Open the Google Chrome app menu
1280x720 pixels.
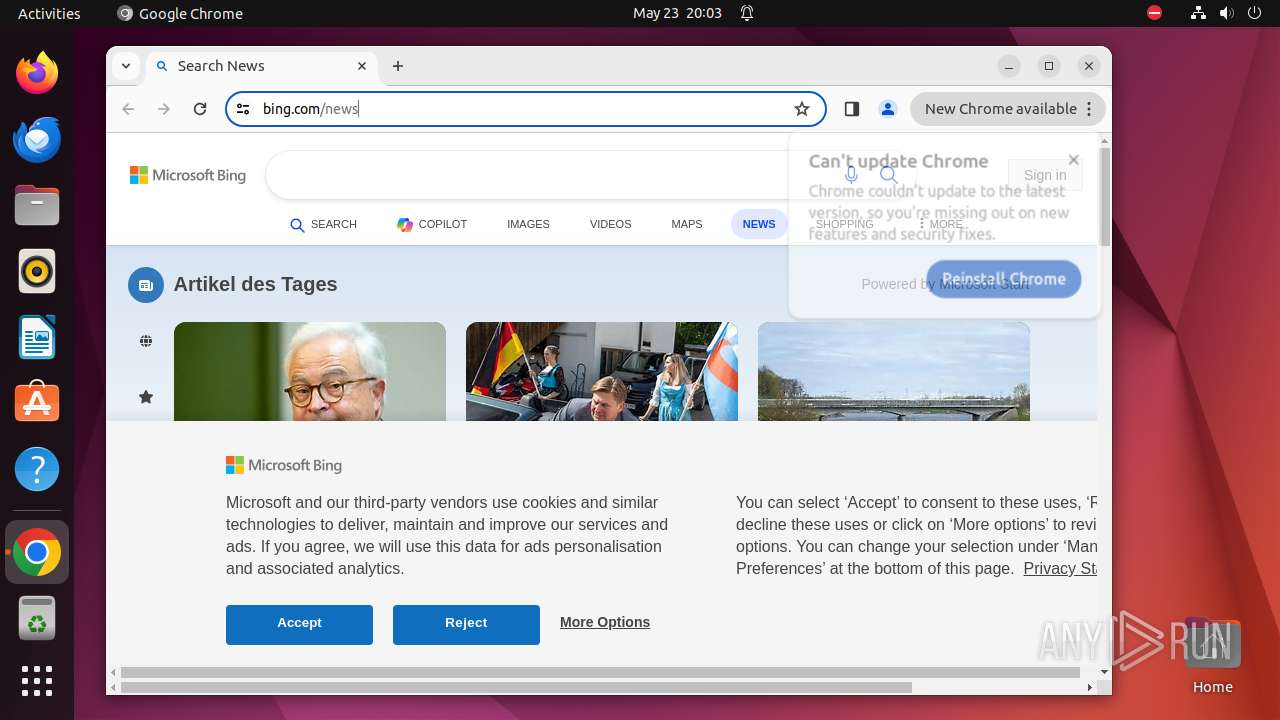click(180, 13)
